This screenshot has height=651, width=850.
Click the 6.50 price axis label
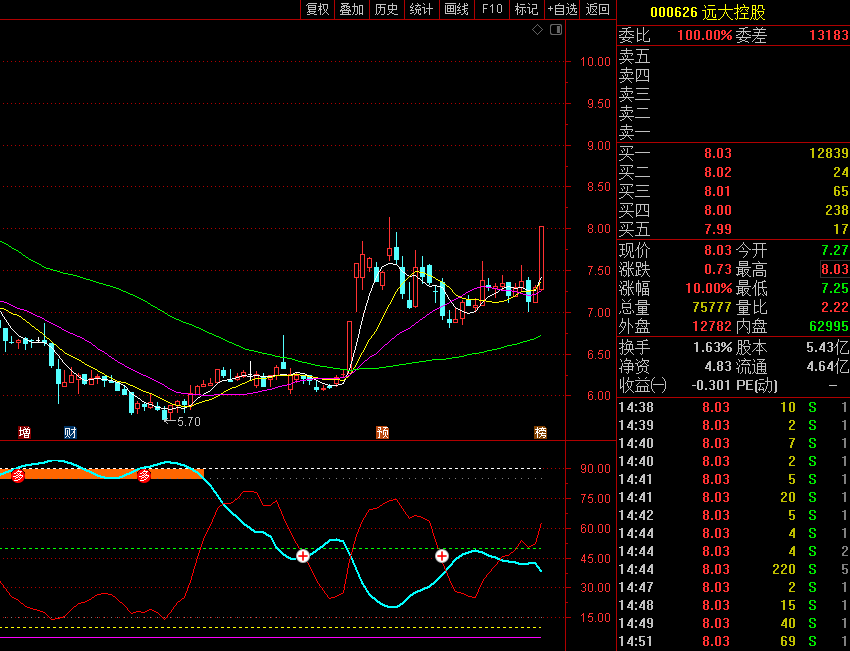point(598,354)
